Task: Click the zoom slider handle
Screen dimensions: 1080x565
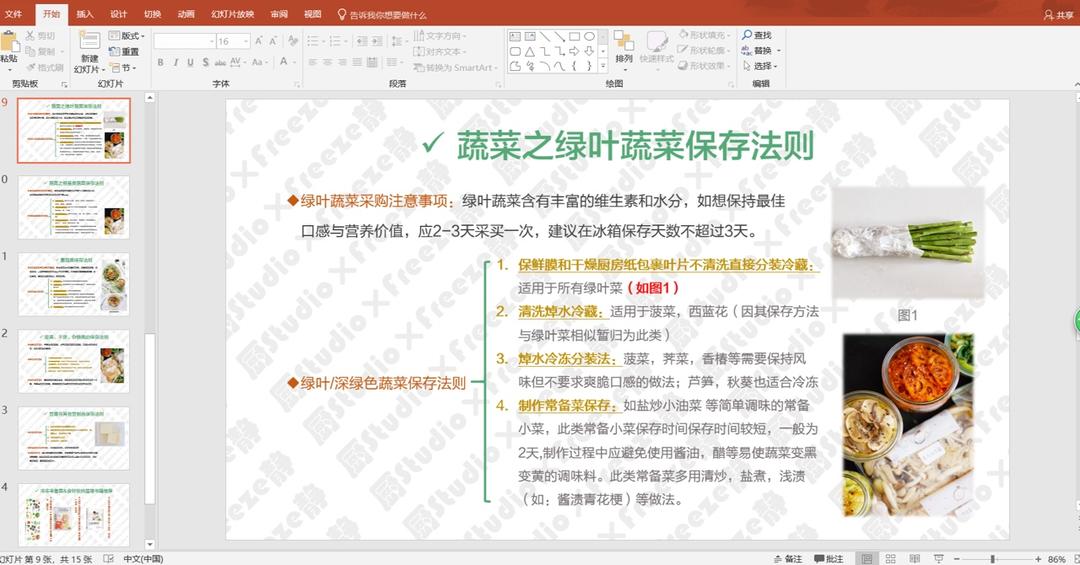Action: point(992,559)
